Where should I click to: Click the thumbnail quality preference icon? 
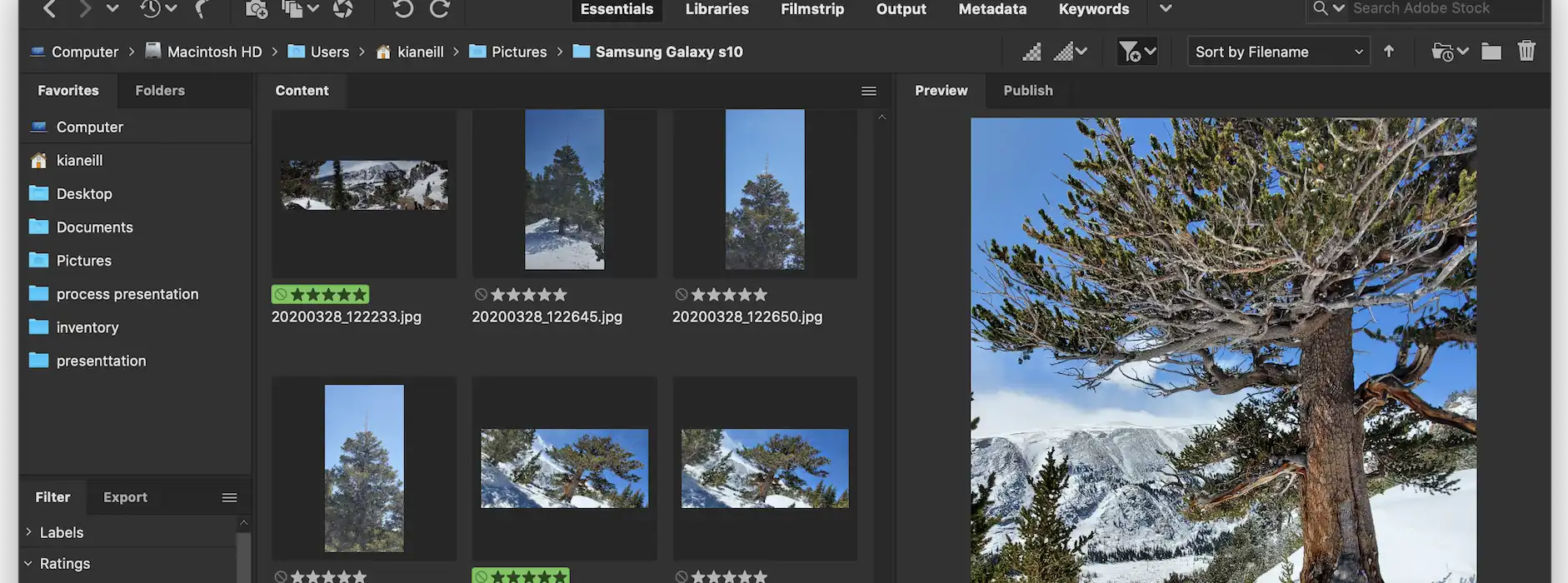click(1032, 52)
